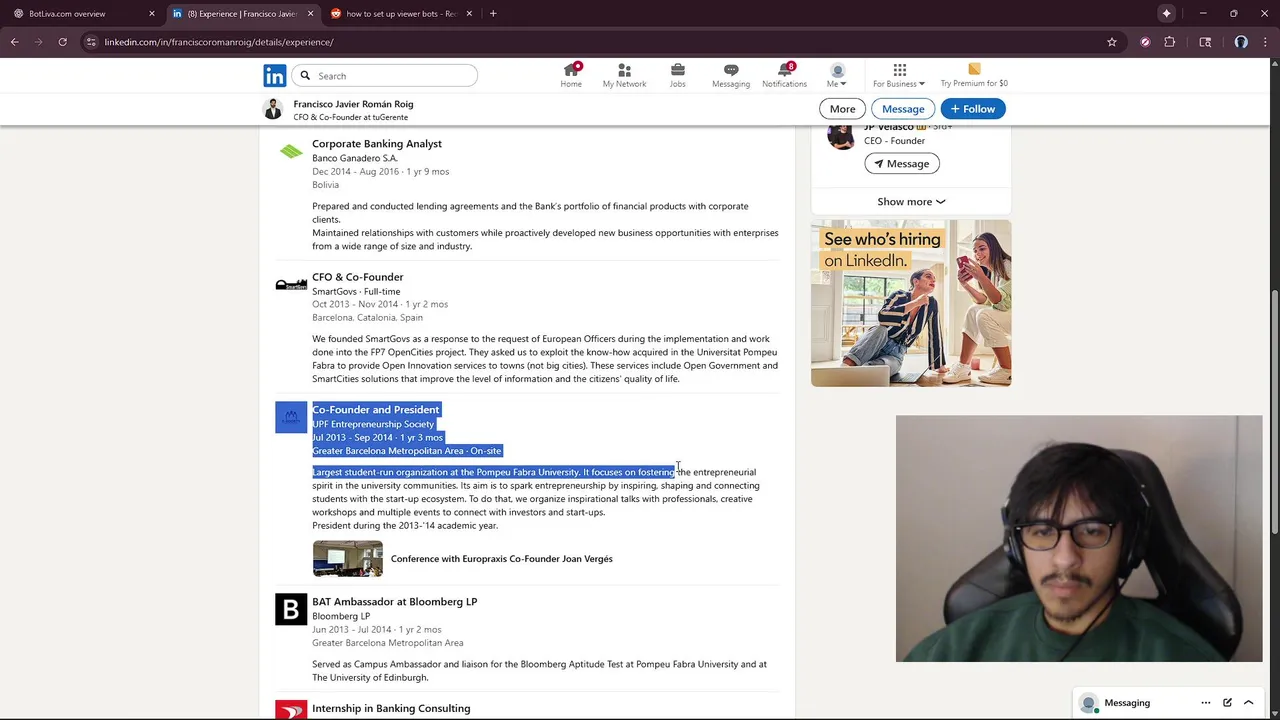Open Francisco's avatar in sticky header
1280x720 pixels.
click(x=273, y=110)
